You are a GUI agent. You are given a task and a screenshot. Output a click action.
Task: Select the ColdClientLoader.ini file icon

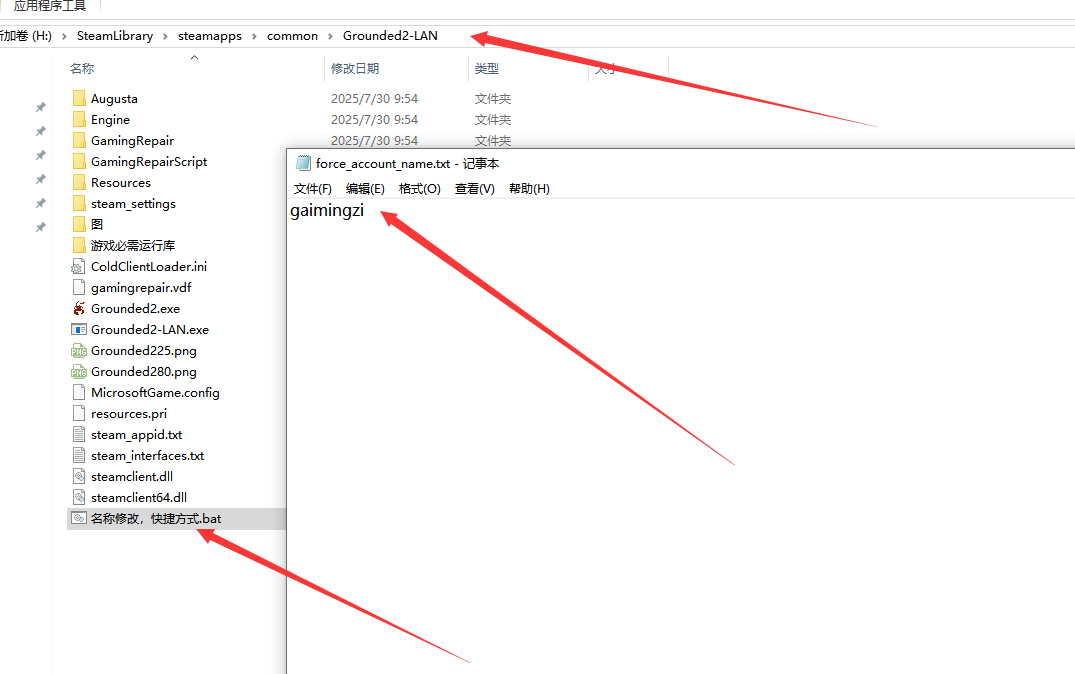point(79,267)
